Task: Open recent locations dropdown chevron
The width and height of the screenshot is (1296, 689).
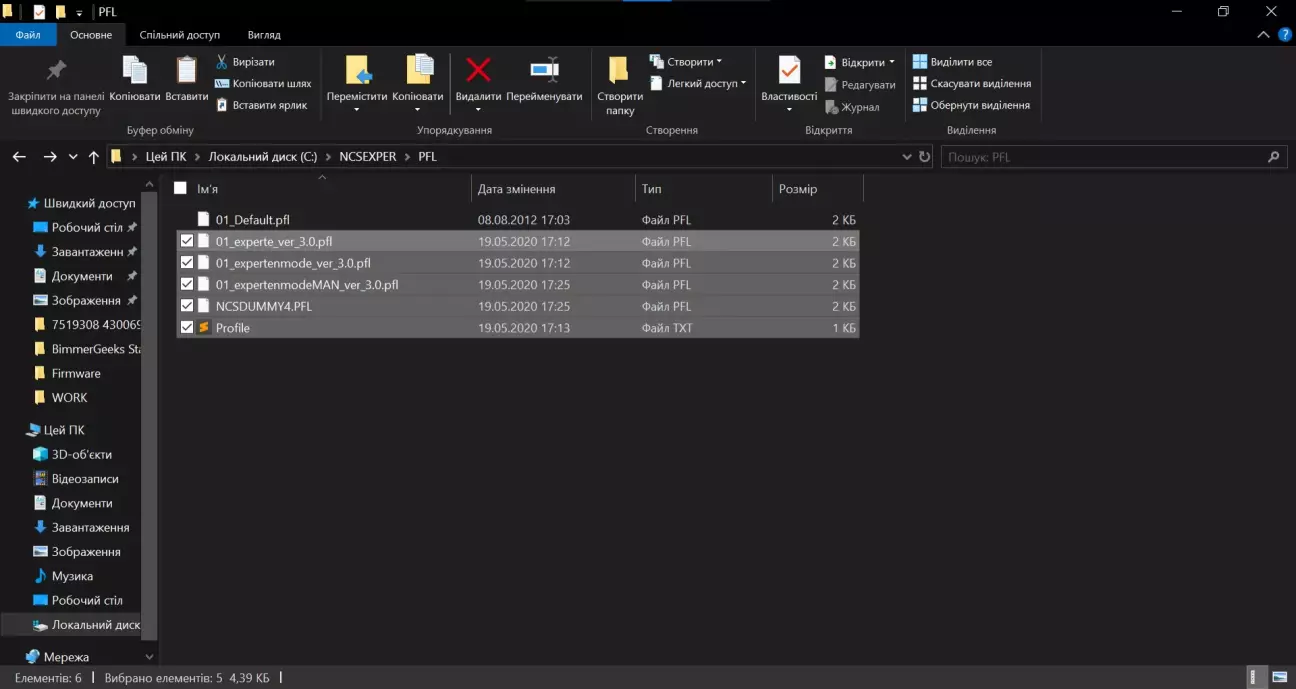Action: coord(73,157)
